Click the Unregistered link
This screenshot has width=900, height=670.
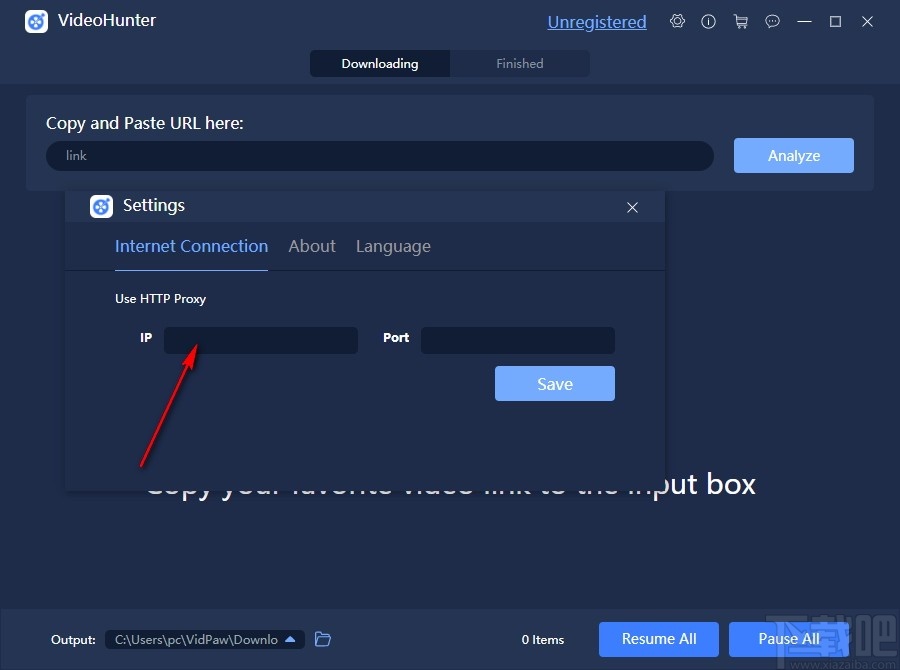click(x=597, y=22)
